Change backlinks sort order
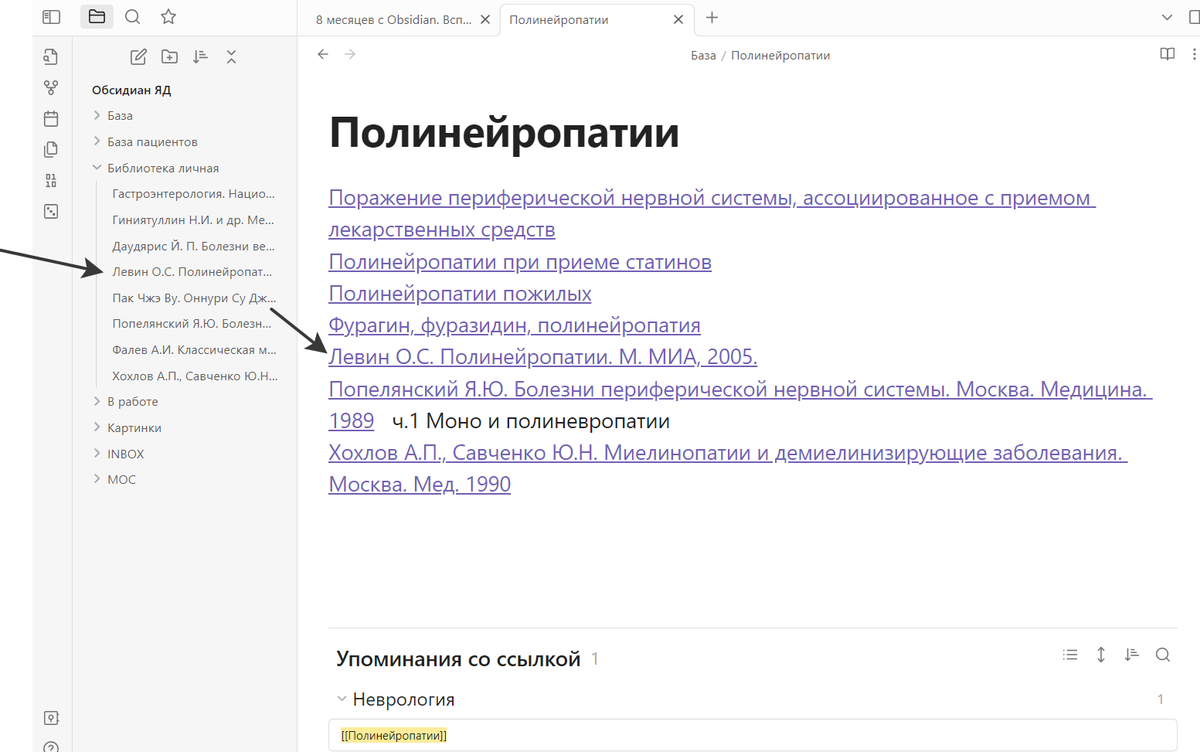 (1131, 655)
